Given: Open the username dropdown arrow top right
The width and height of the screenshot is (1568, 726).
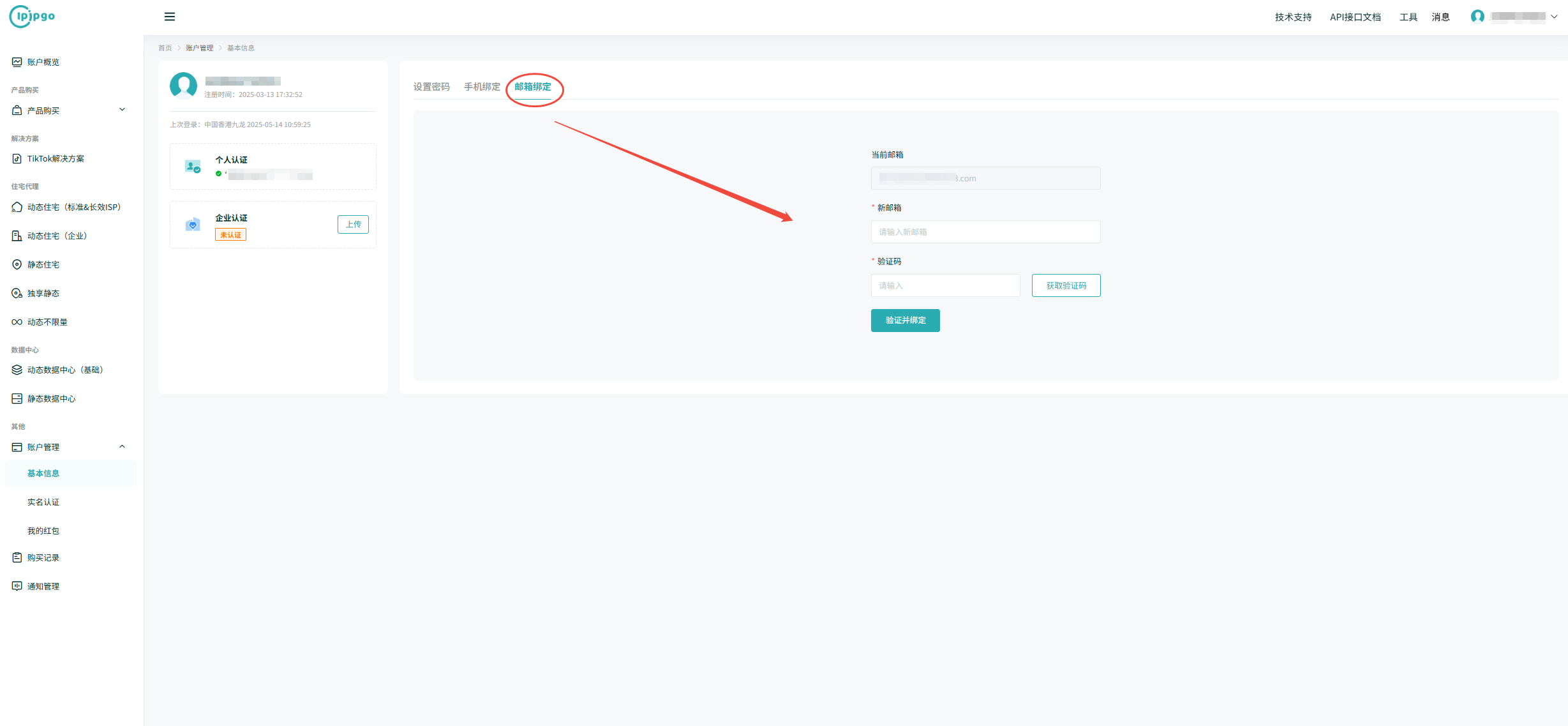Looking at the screenshot, I should [x=1554, y=17].
